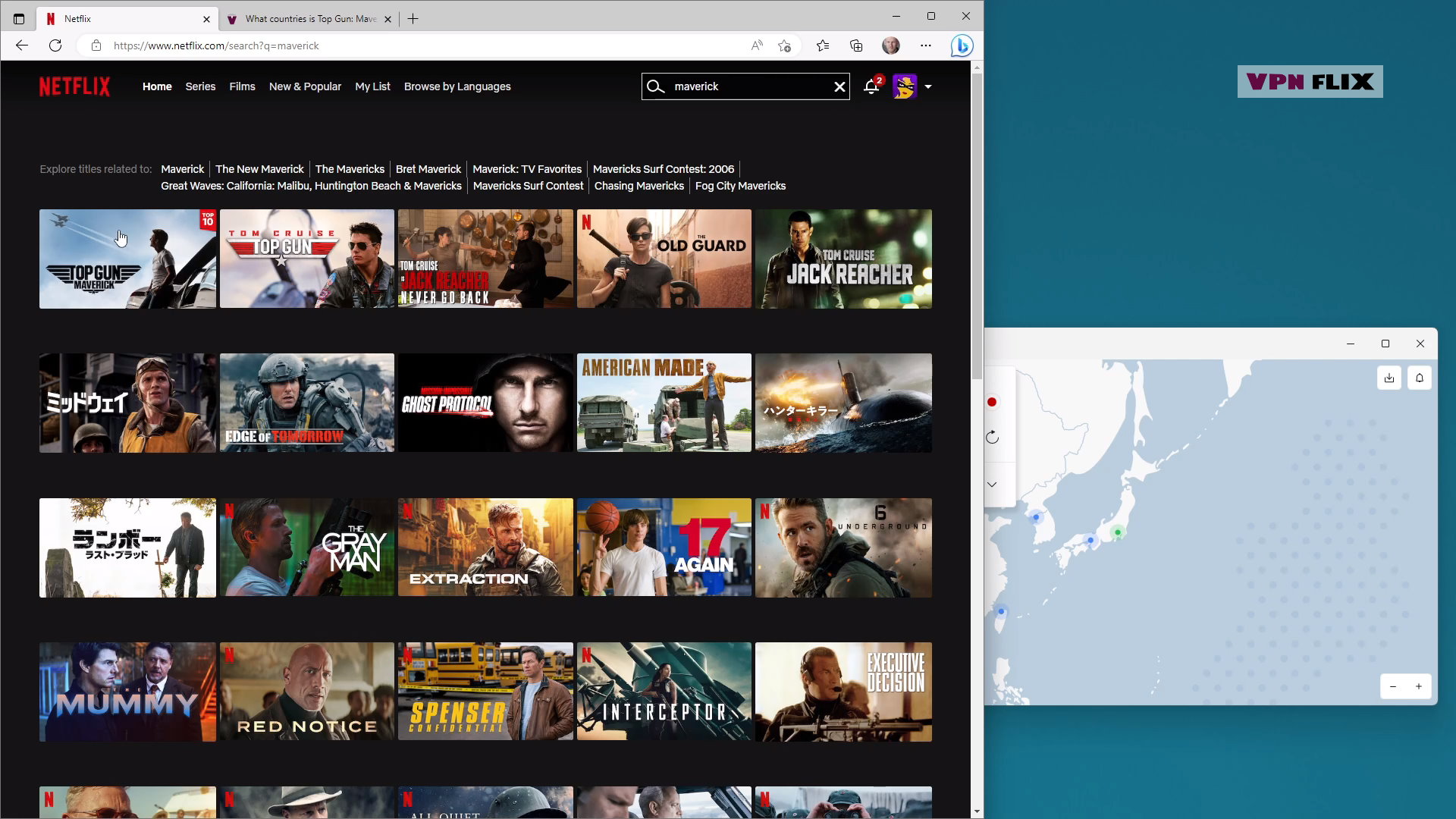
Task: Click the Read aloud icon in the address bar
Action: coord(756,45)
